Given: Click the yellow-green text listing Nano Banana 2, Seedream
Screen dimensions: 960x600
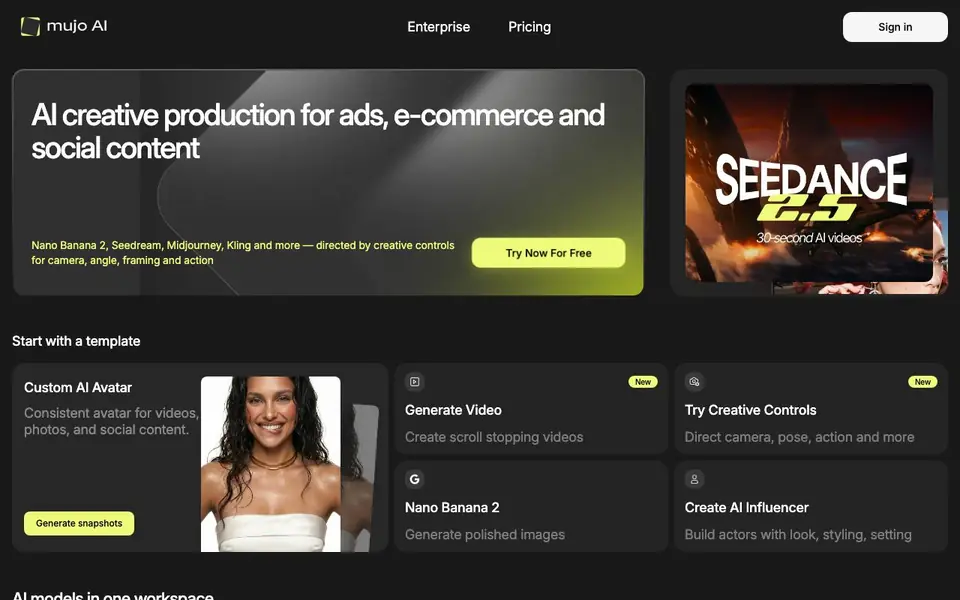Looking at the screenshot, I should click(243, 253).
